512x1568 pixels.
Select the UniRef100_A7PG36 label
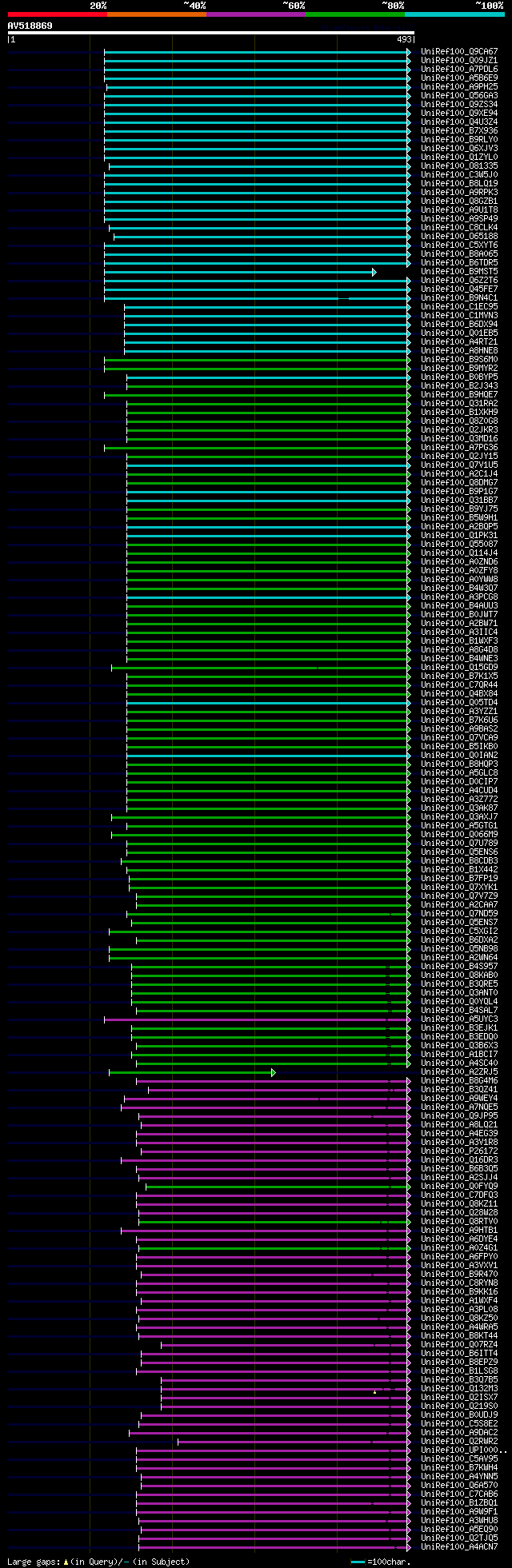(x=459, y=448)
